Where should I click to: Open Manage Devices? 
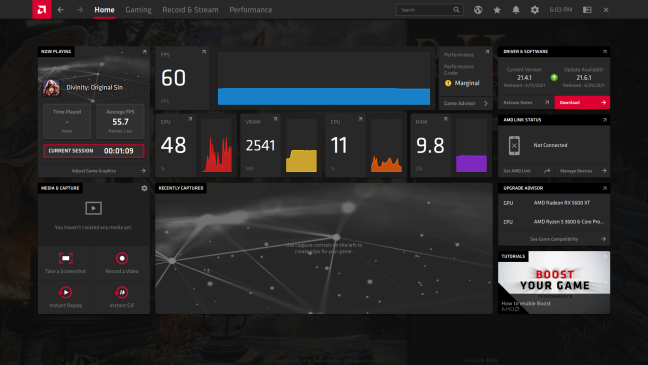[582, 171]
